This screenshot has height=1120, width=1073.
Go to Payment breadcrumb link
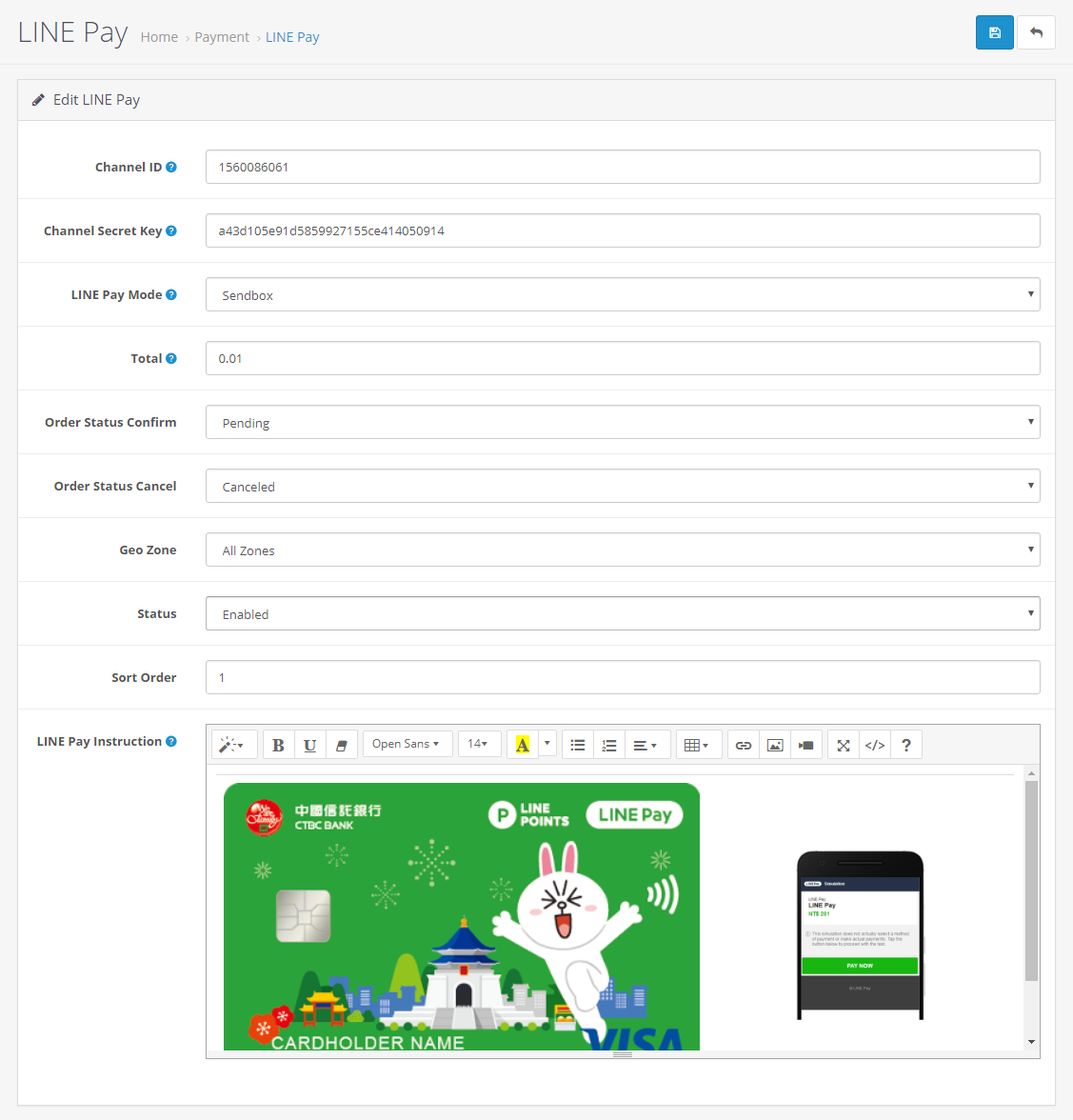(x=222, y=37)
